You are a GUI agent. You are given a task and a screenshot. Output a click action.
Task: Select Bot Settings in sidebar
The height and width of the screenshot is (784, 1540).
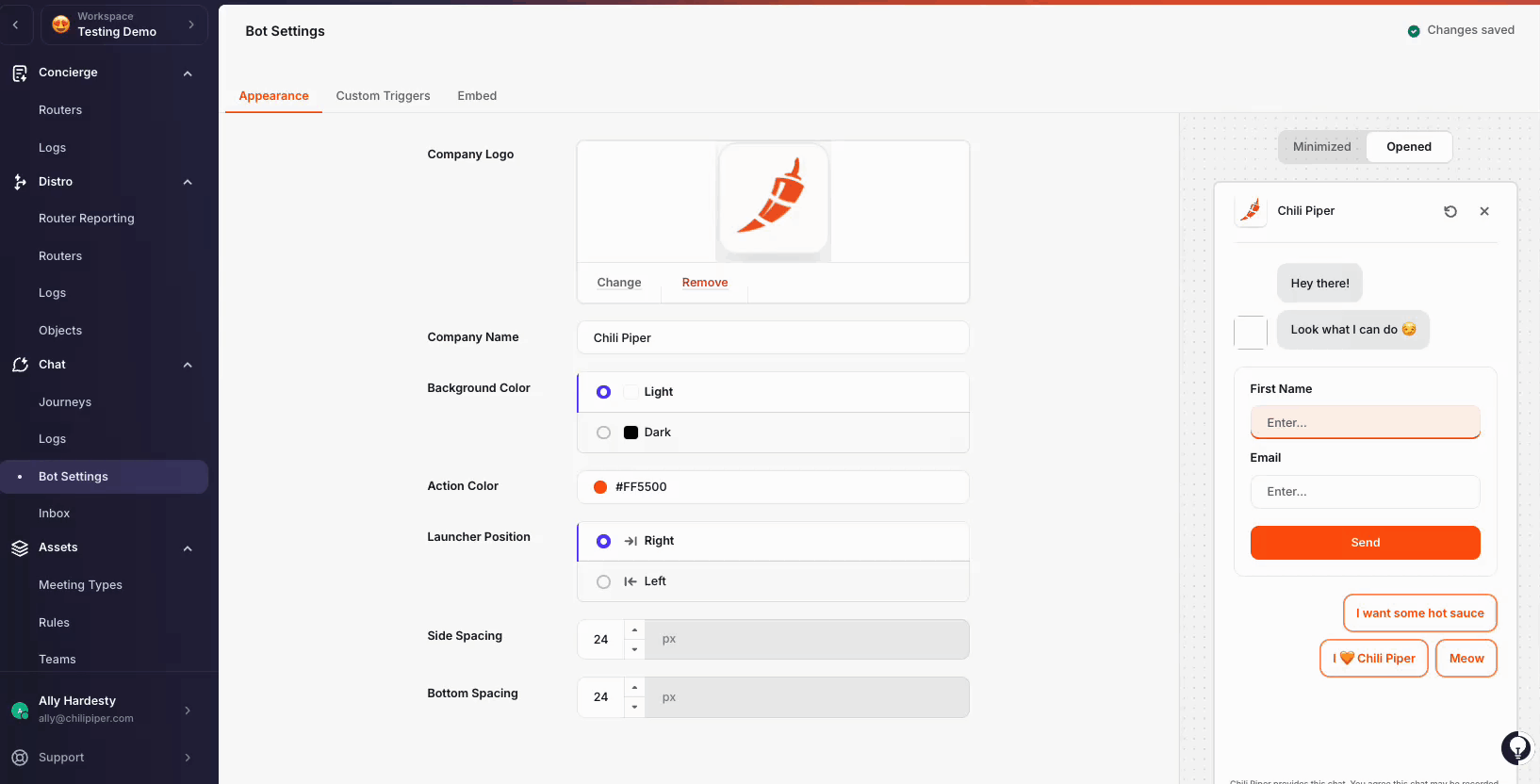tap(105, 477)
